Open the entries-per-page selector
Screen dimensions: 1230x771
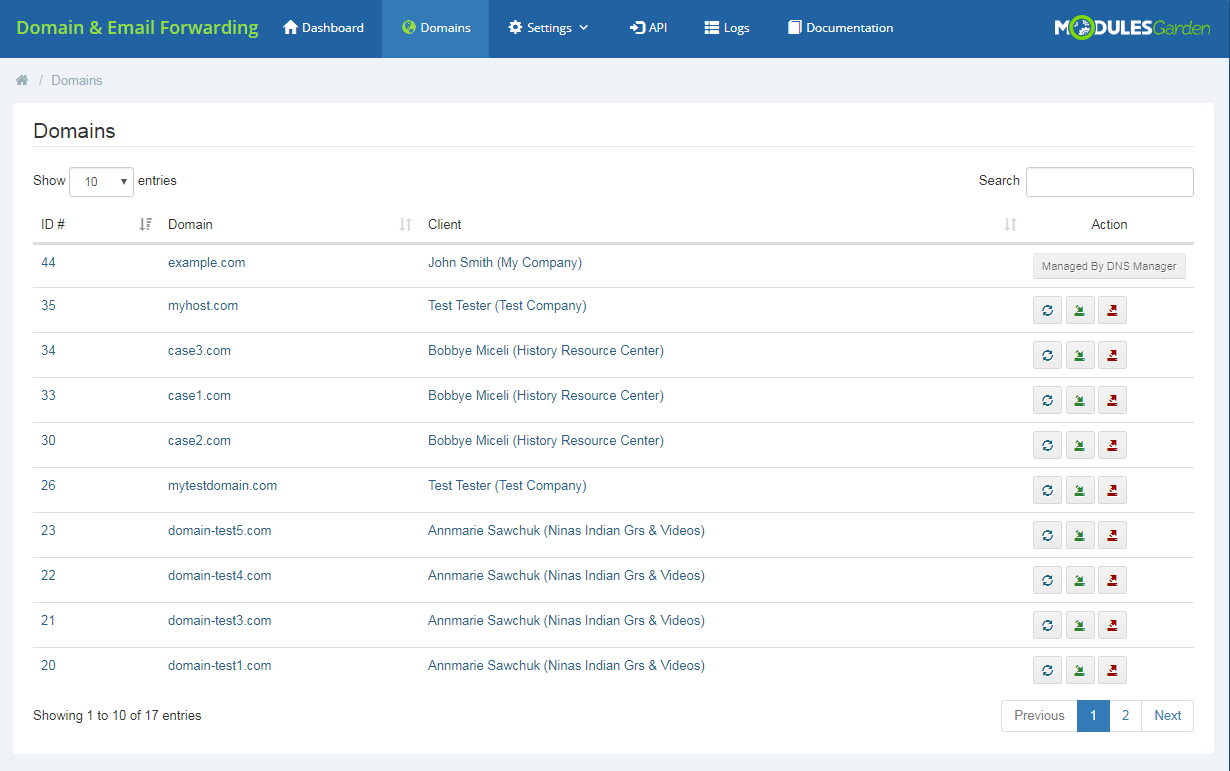tap(101, 181)
